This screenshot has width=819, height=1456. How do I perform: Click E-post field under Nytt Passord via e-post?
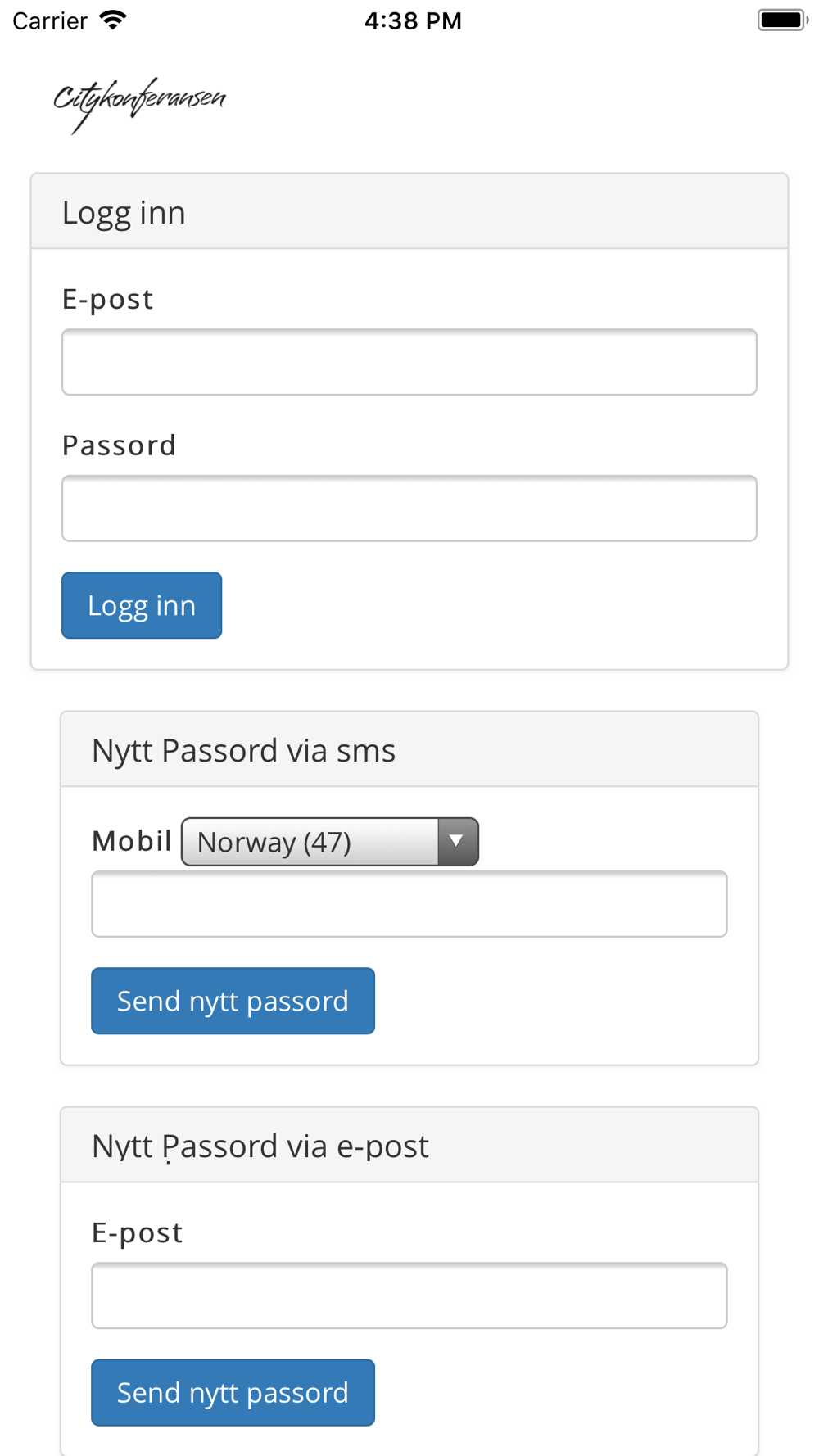click(409, 1295)
